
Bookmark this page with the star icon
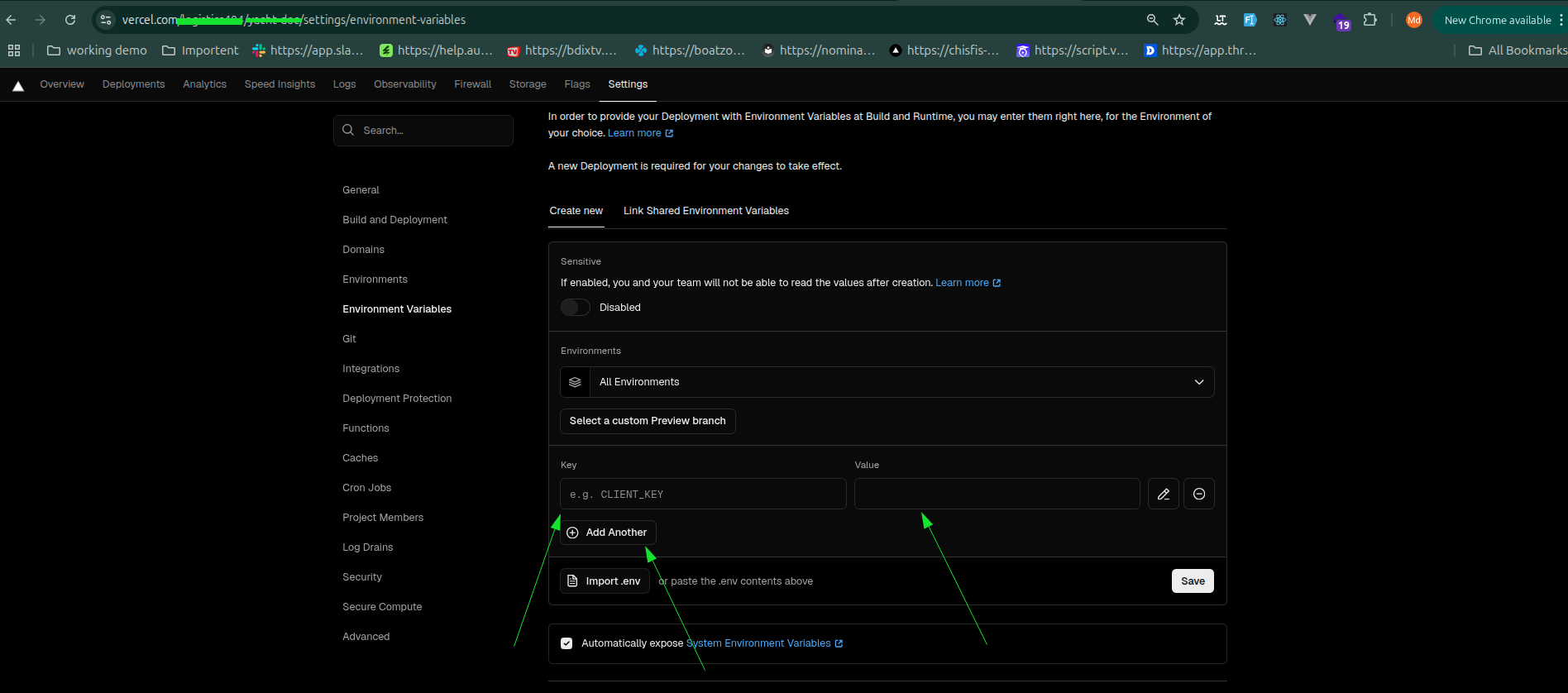click(1179, 20)
